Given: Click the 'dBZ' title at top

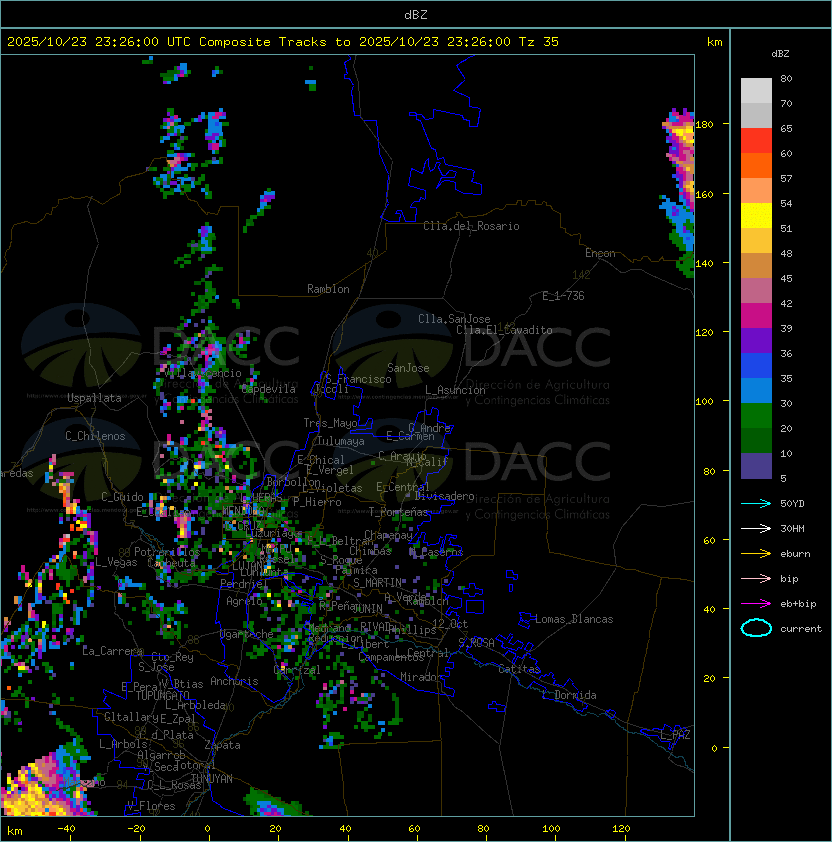Looking at the screenshot, I should (416, 14).
